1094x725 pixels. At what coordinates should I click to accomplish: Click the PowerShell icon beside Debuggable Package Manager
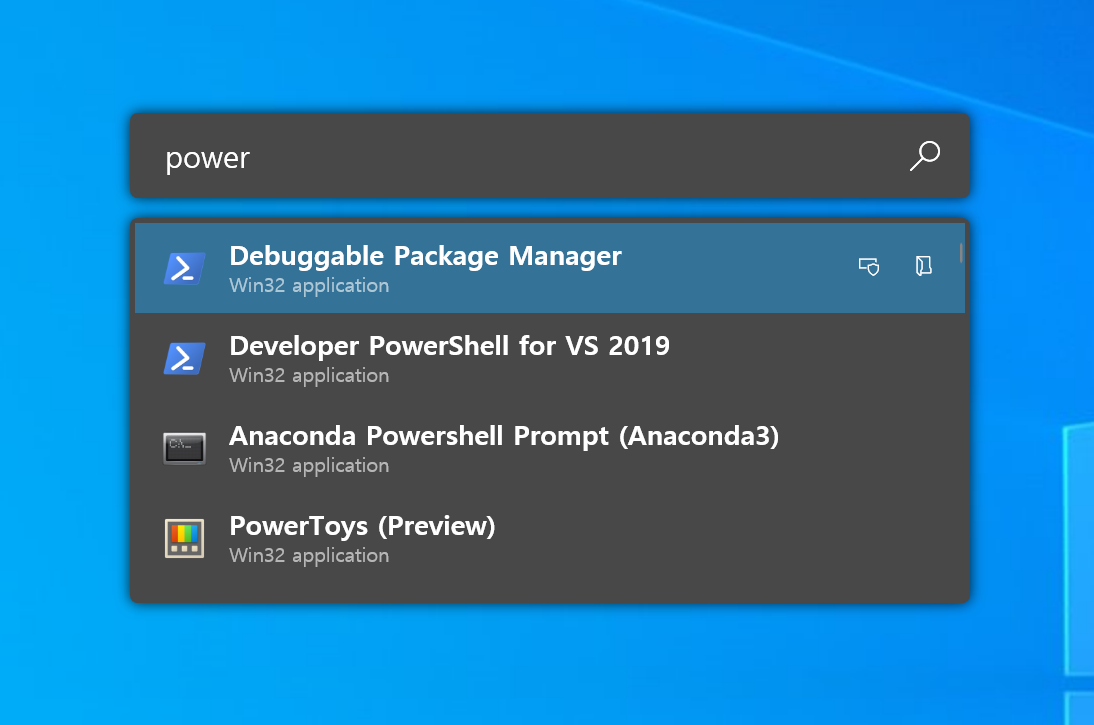pos(186,268)
